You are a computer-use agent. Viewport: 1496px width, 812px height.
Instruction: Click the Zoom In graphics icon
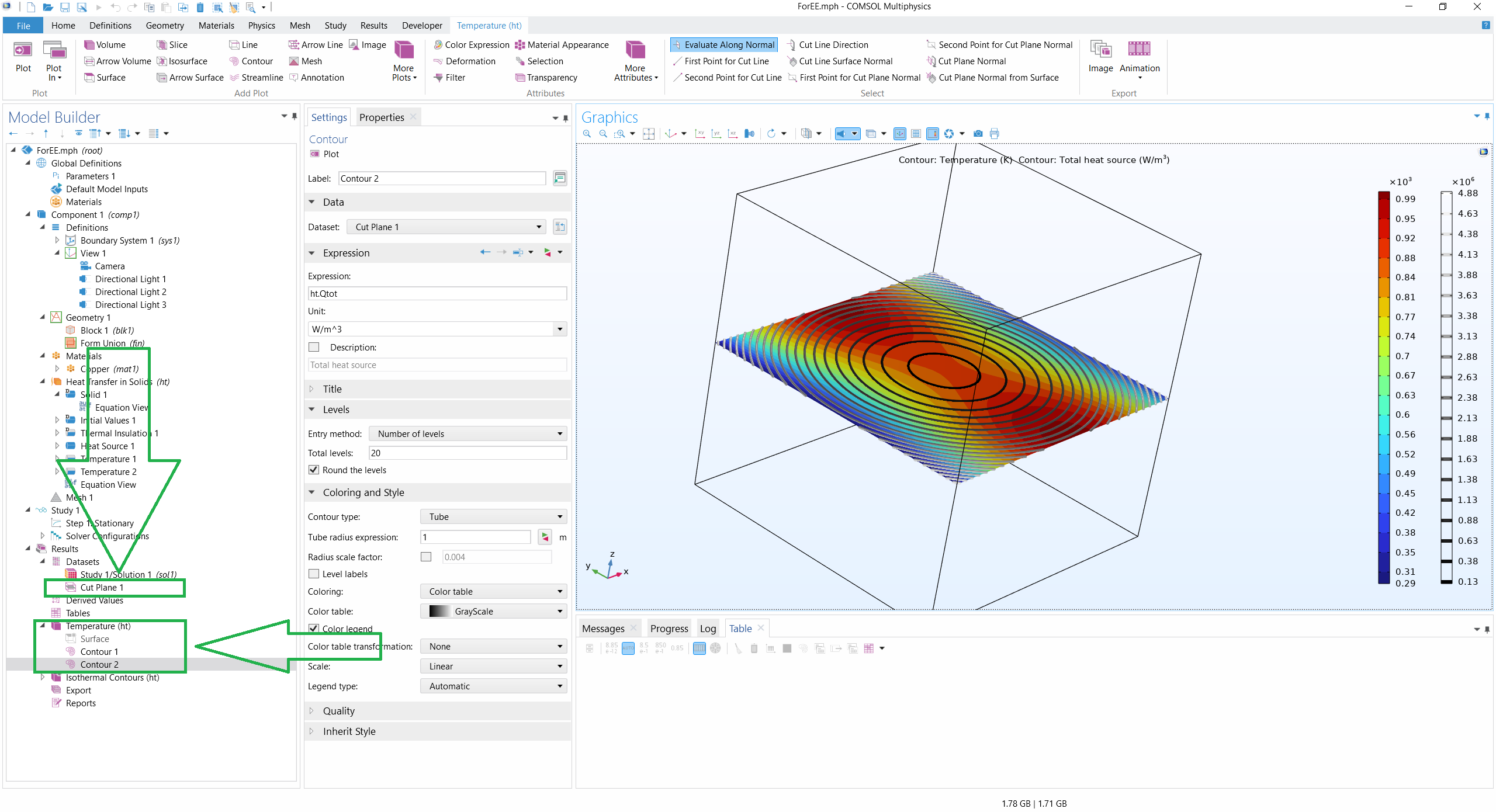tap(587, 134)
